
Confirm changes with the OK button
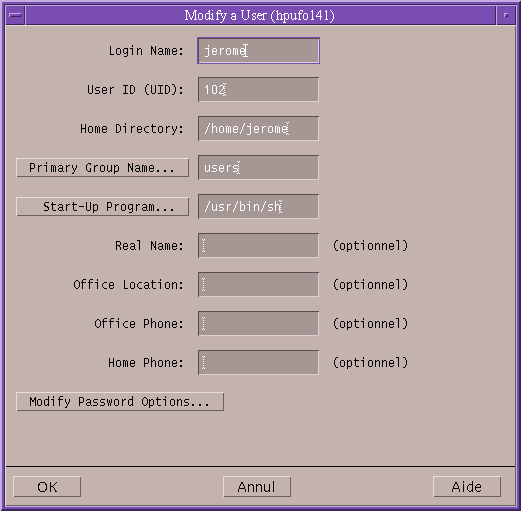47,487
